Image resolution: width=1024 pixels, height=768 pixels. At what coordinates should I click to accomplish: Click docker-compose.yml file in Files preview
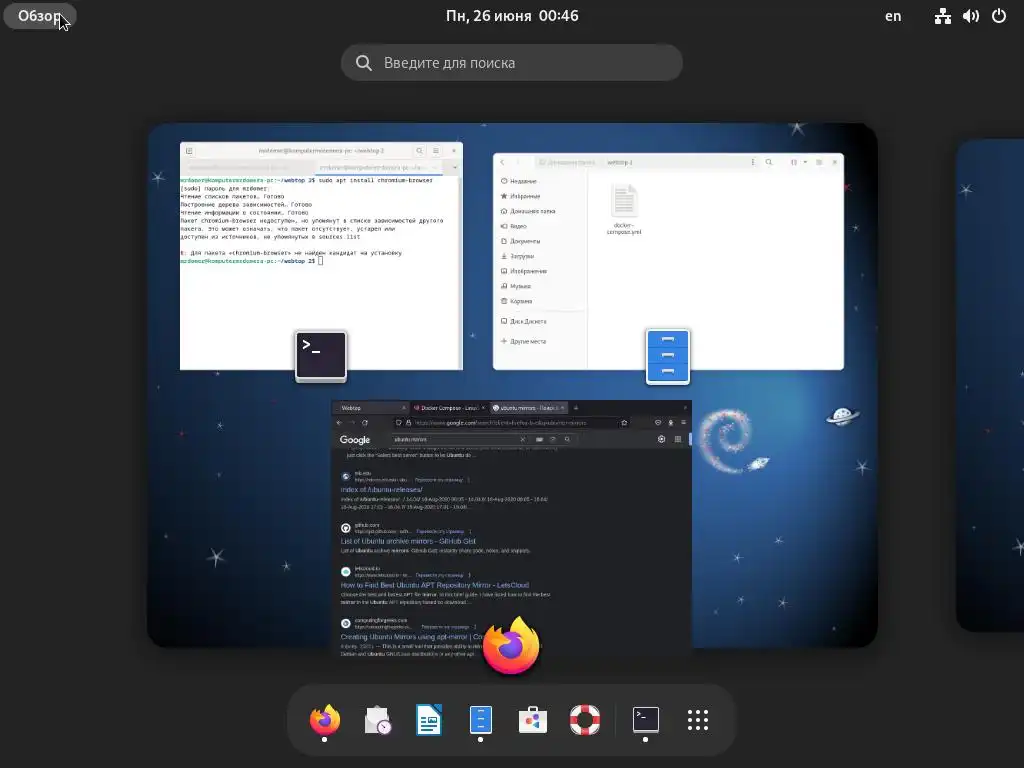pyautogui.click(x=624, y=209)
